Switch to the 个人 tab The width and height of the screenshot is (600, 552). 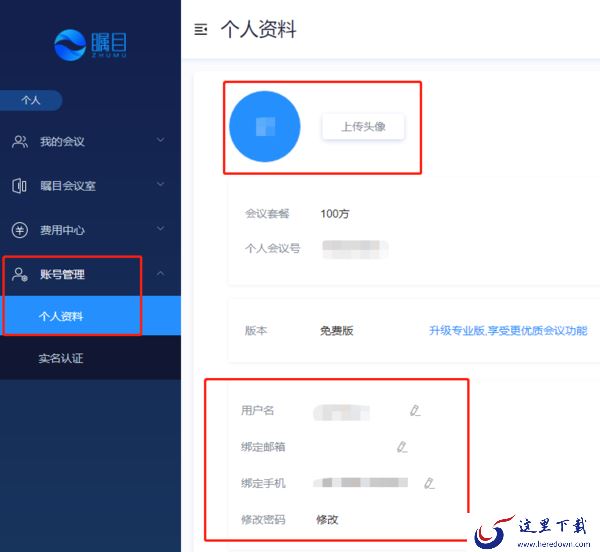click(31, 101)
